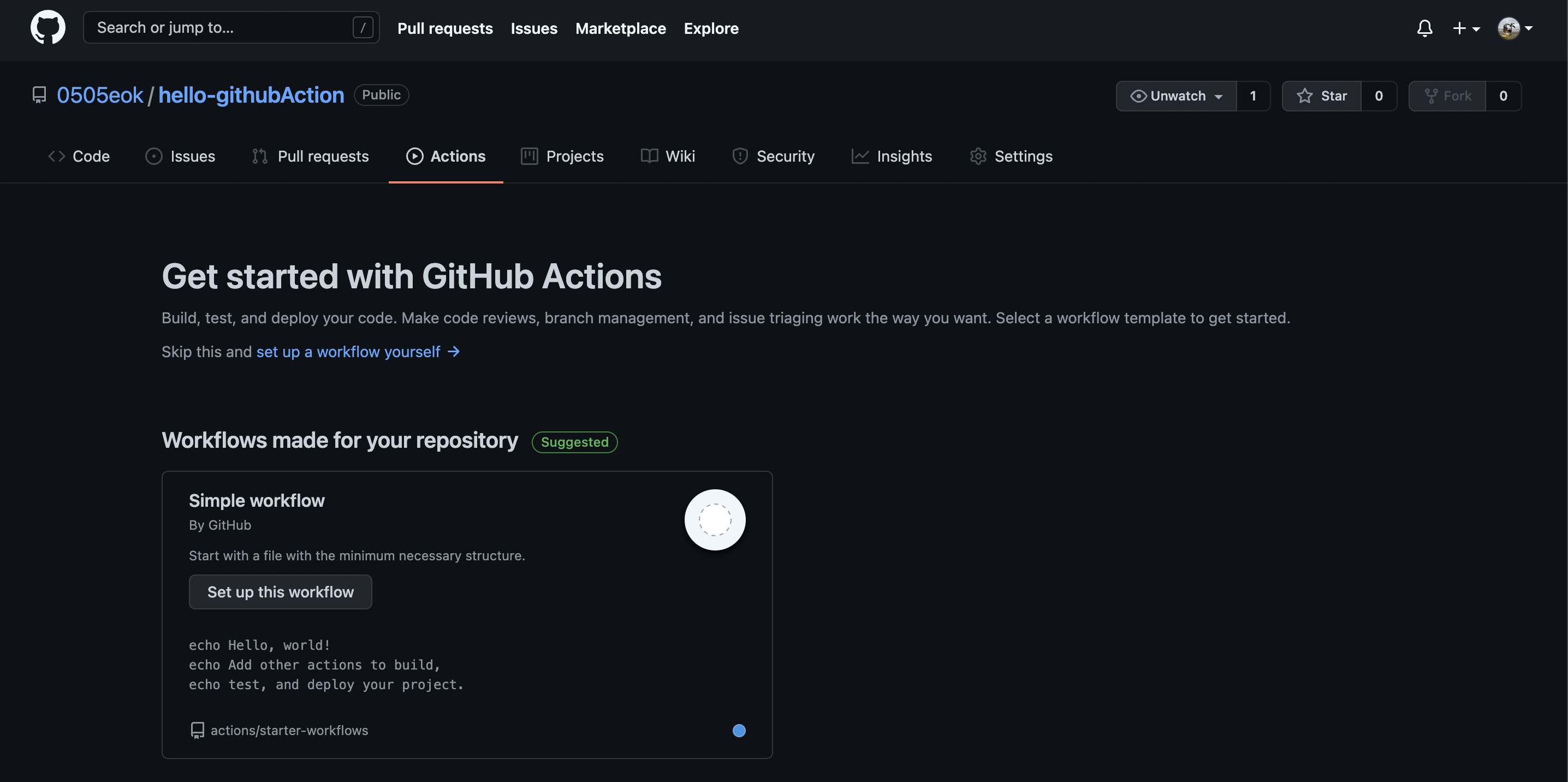Switch to the Actions tab
The width and height of the screenshot is (1568, 782).
[446, 156]
